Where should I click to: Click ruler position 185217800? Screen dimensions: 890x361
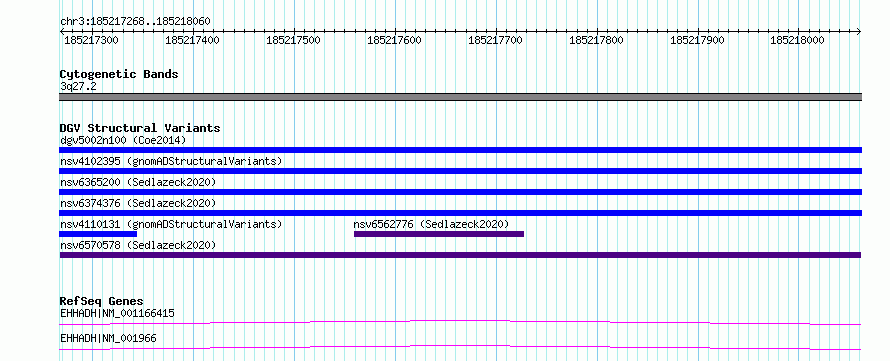click(x=596, y=40)
